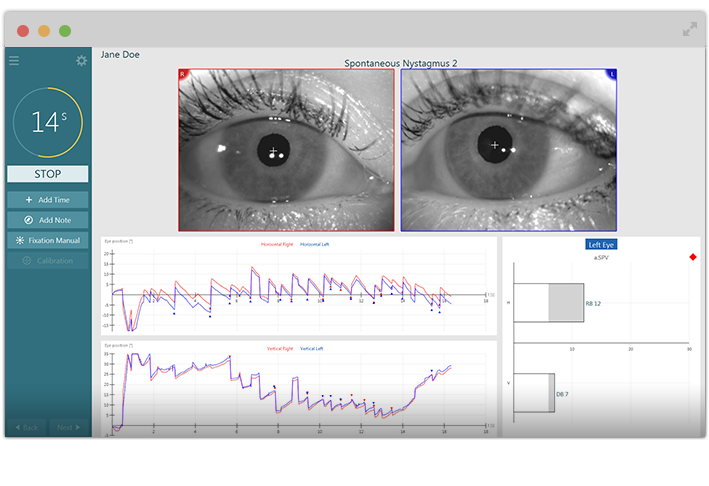Select the left eye video feed
The height and width of the screenshot is (486, 709).
[509, 150]
